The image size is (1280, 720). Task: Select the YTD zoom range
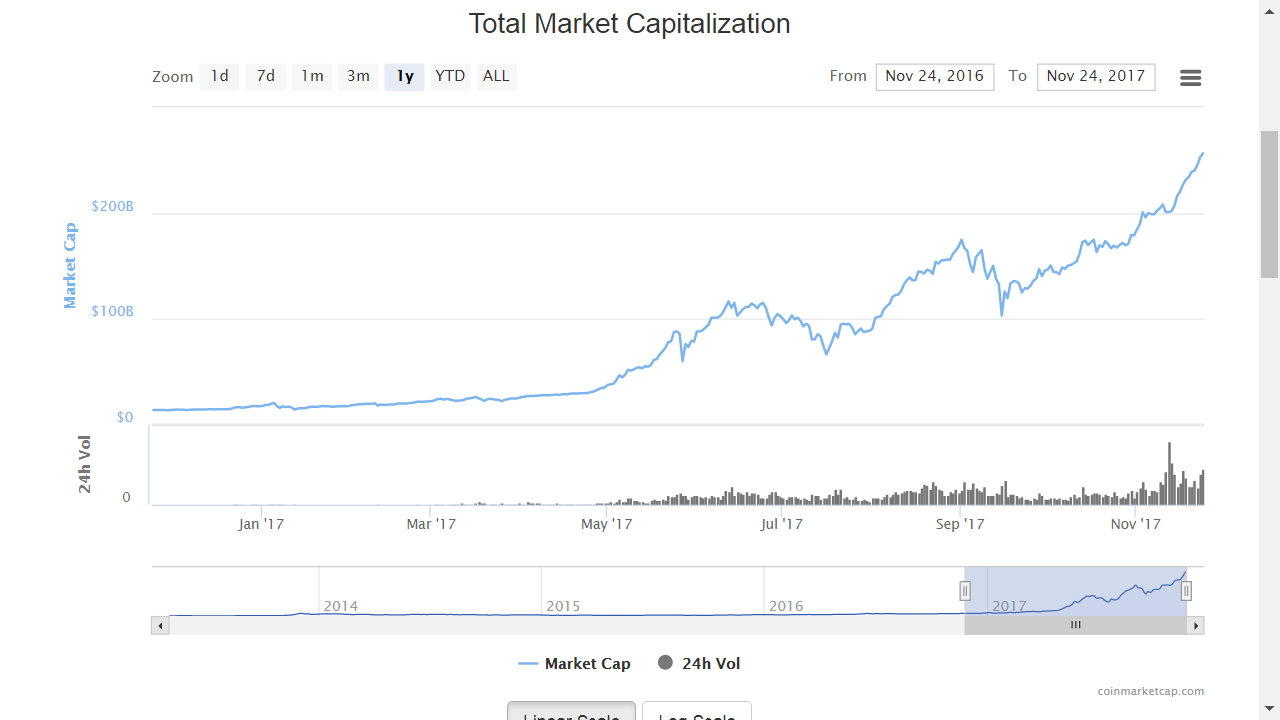pyautogui.click(x=450, y=77)
